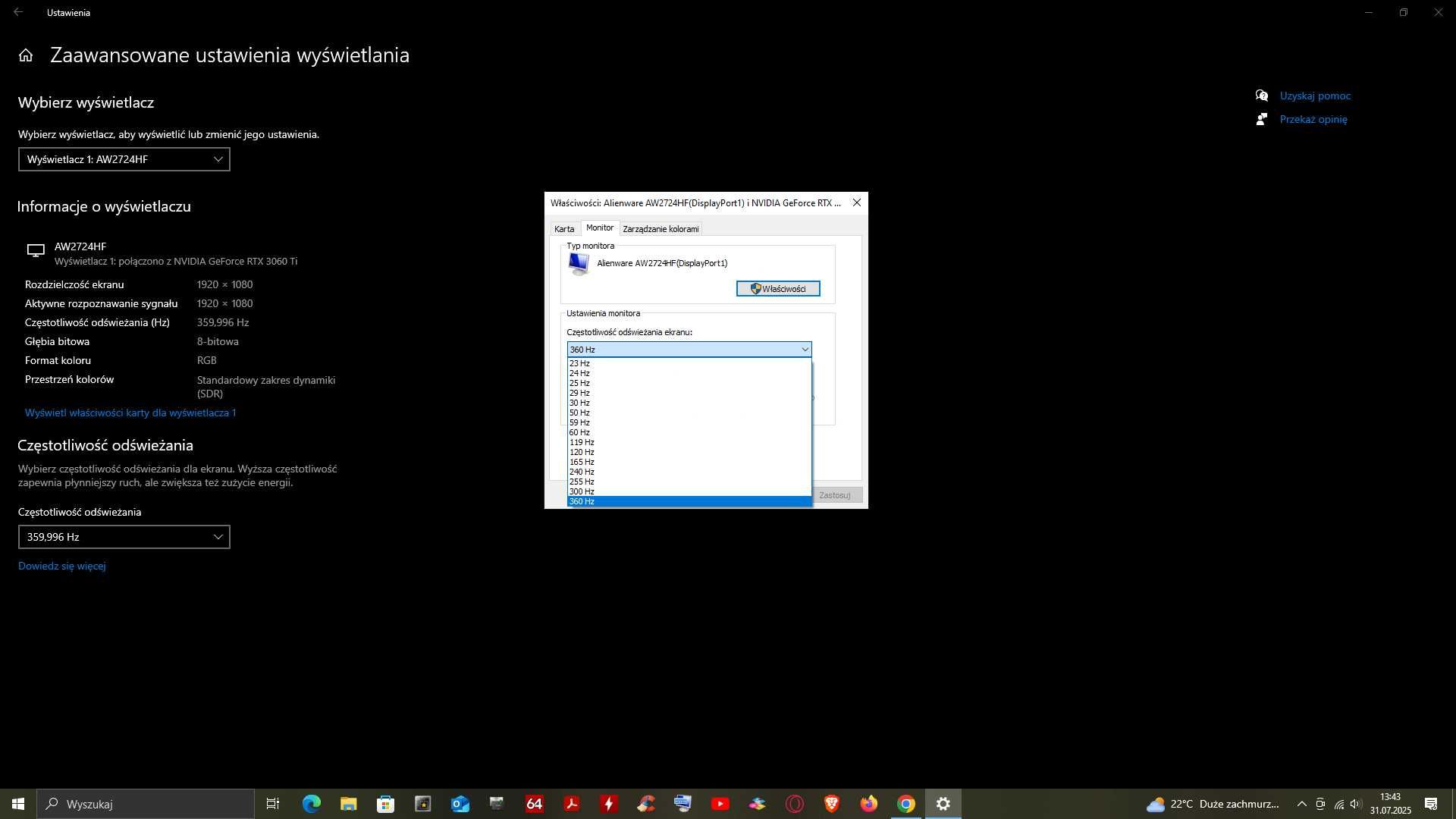1456x819 pixels.
Task: Open the 359,996 Hz refresh rate dropdown
Action: coord(124,537)
